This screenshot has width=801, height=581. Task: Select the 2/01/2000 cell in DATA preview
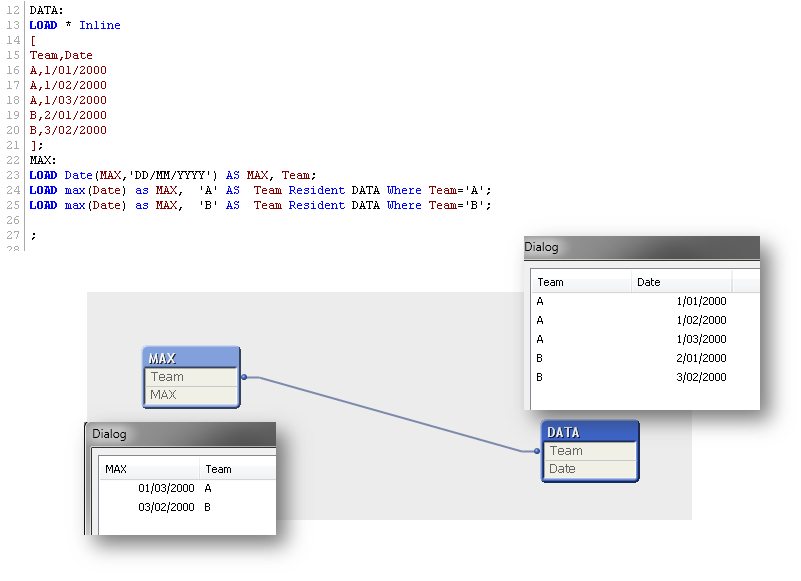coord(701,359)
